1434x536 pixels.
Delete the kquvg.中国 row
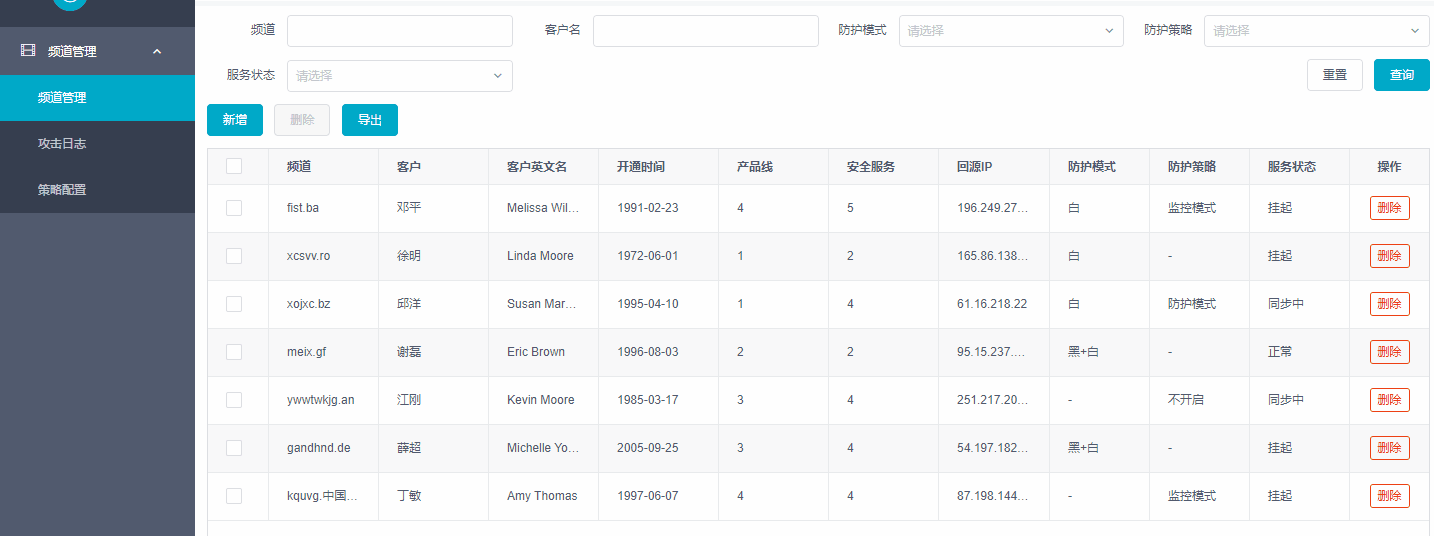1390,496
